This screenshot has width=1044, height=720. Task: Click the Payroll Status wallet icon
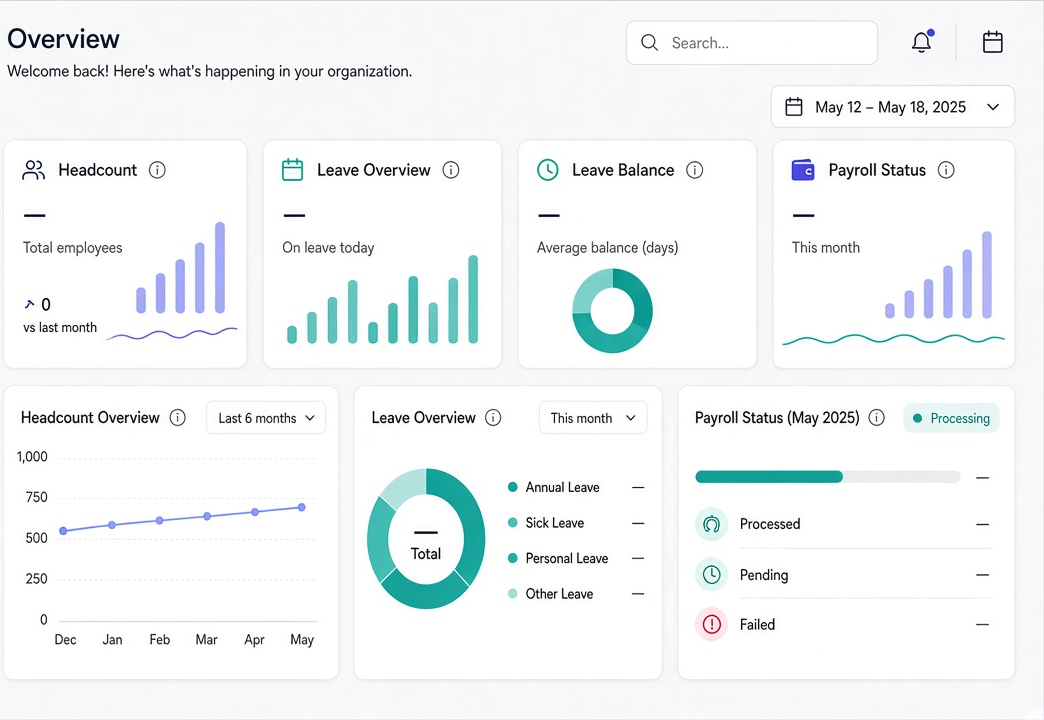(x=803, y=170)
